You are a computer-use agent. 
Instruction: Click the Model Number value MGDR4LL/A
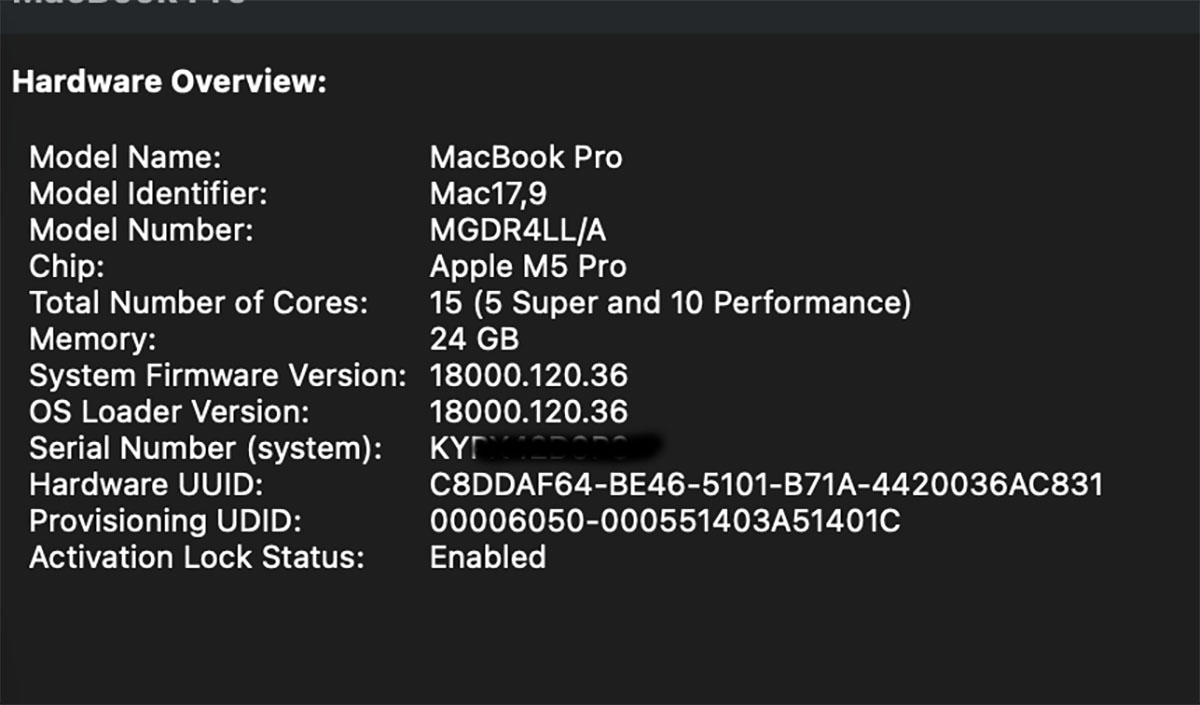518,230
